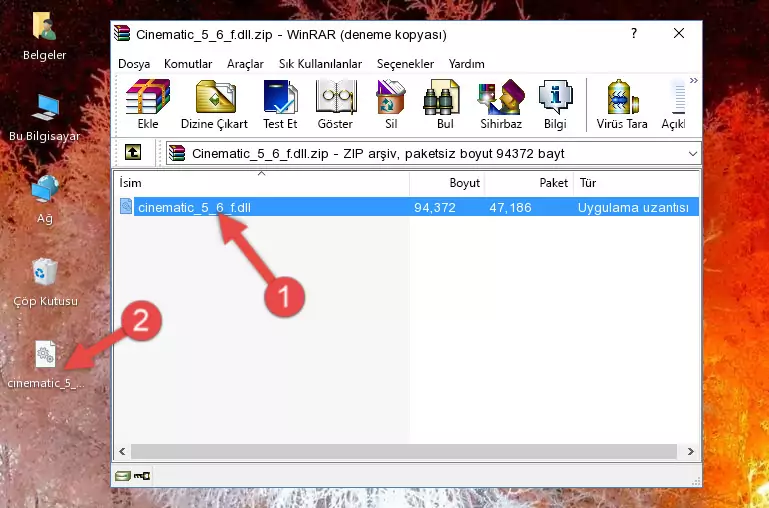Expand hidden toolbar buttons chevron
The height and width of the screenshot is (508, 769).
pos(693,81)
